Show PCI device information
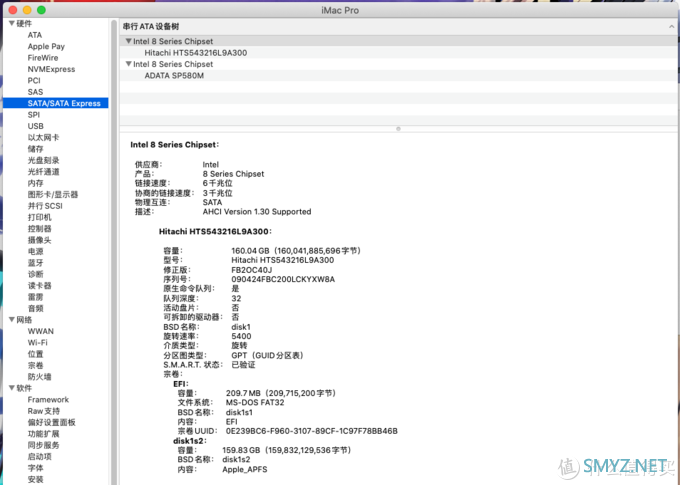This screenshot has height=485, width=680. (34, 81)
